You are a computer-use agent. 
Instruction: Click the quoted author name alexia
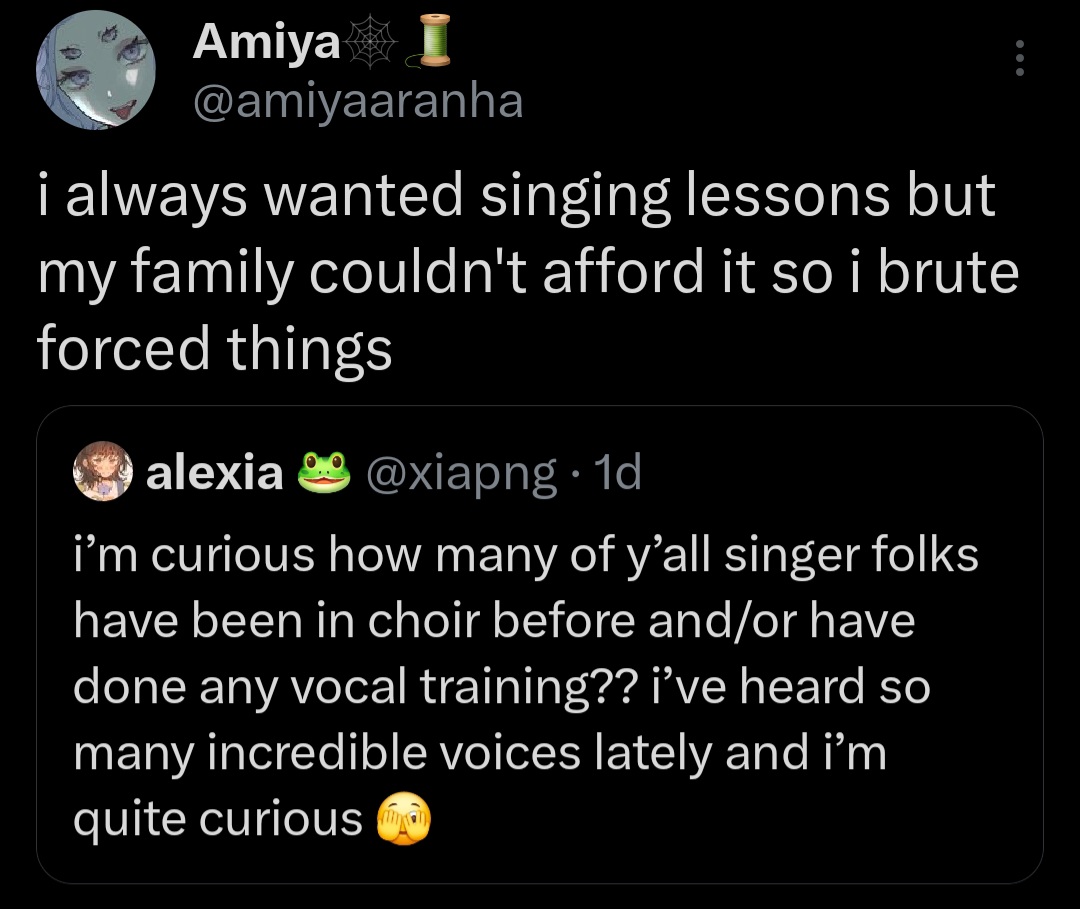(215, 473)
